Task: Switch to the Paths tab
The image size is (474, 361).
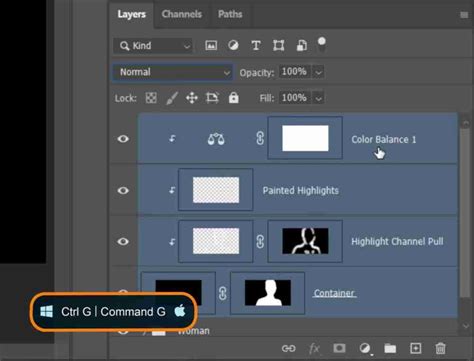Action: [230, 14]
